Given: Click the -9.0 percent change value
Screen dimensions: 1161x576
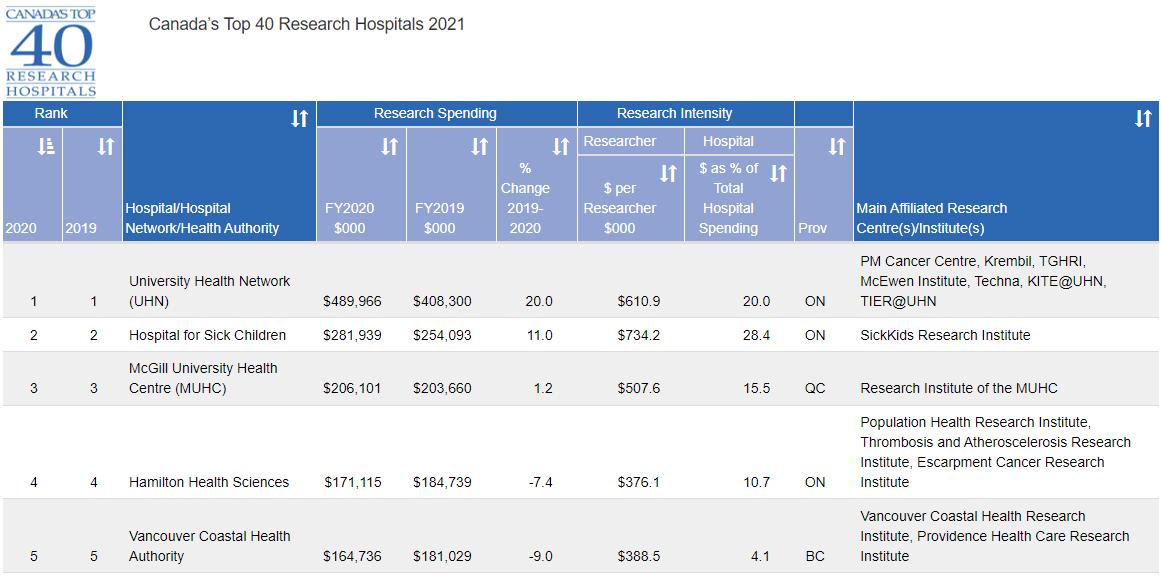Looking at the screenshot, I should 540,556.
